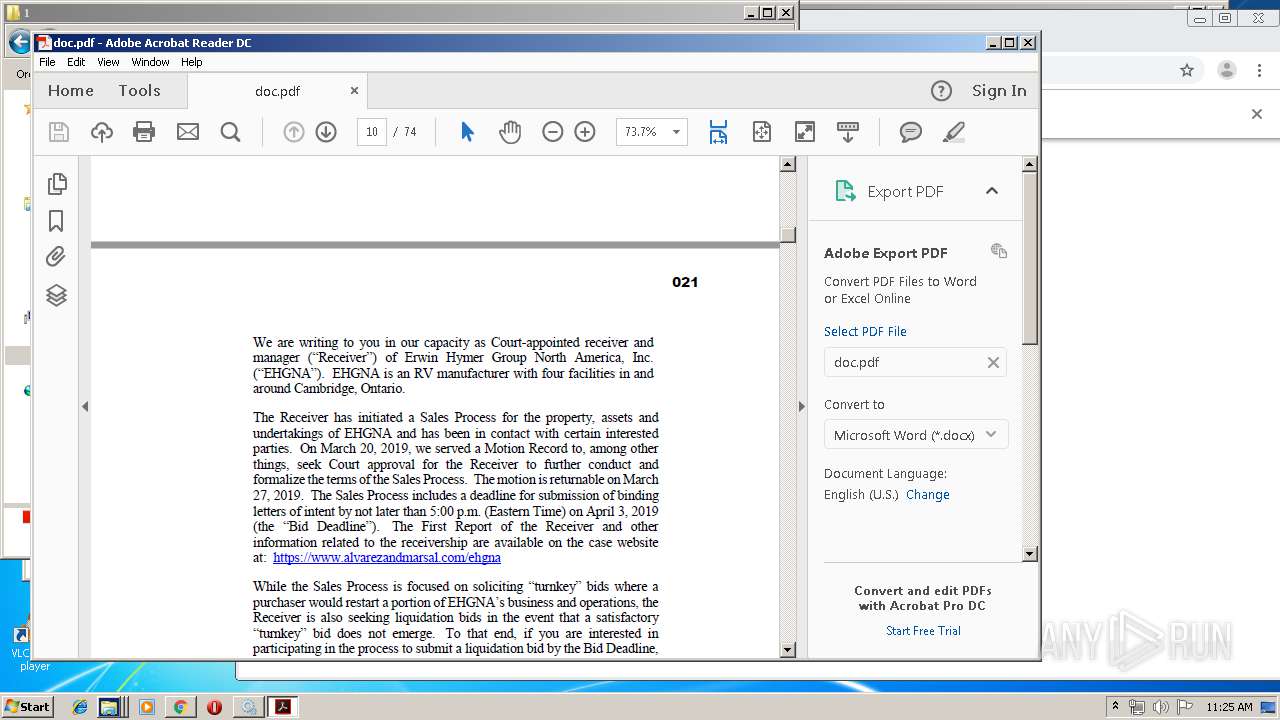Click the page number input field

tap(372, 132)
